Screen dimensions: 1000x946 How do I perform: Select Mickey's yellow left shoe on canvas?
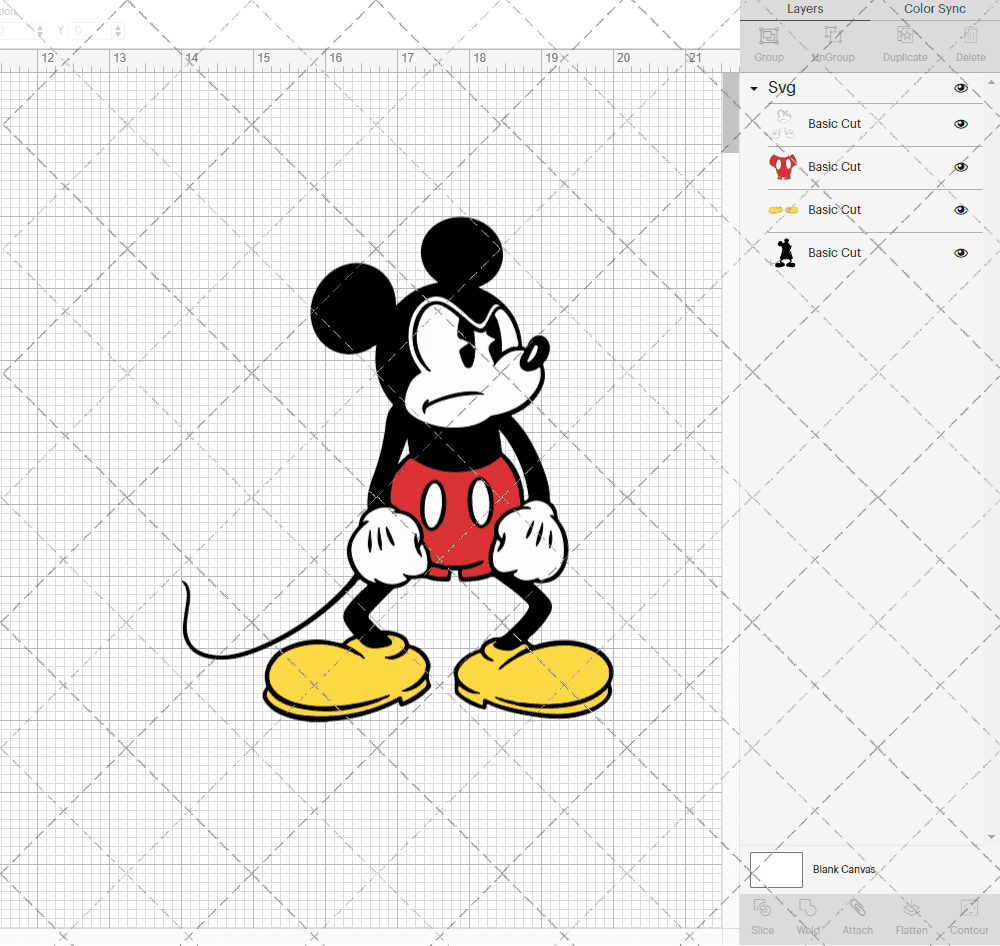(346, 677)
